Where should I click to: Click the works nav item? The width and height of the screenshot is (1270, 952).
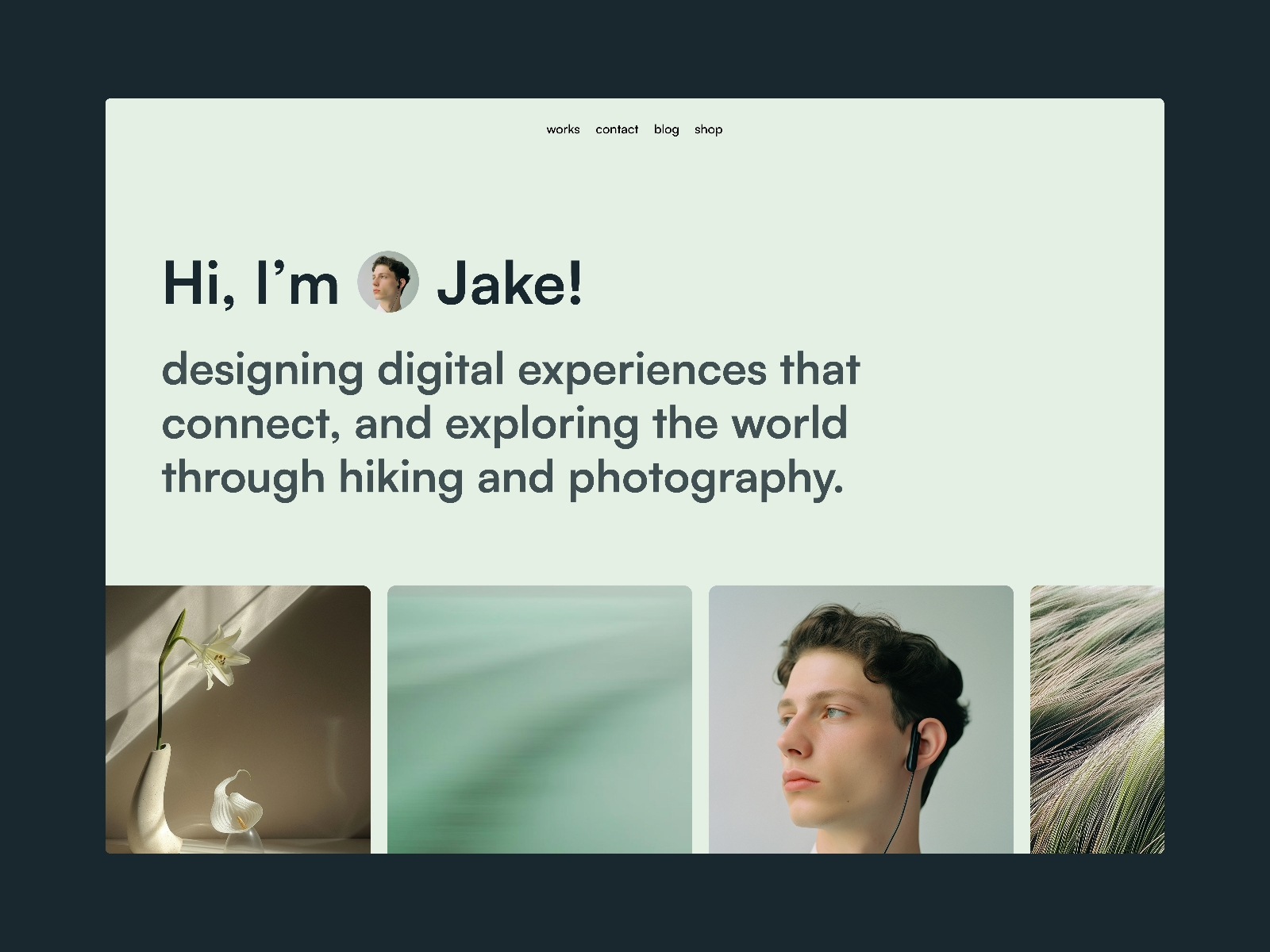pos(563,129)
